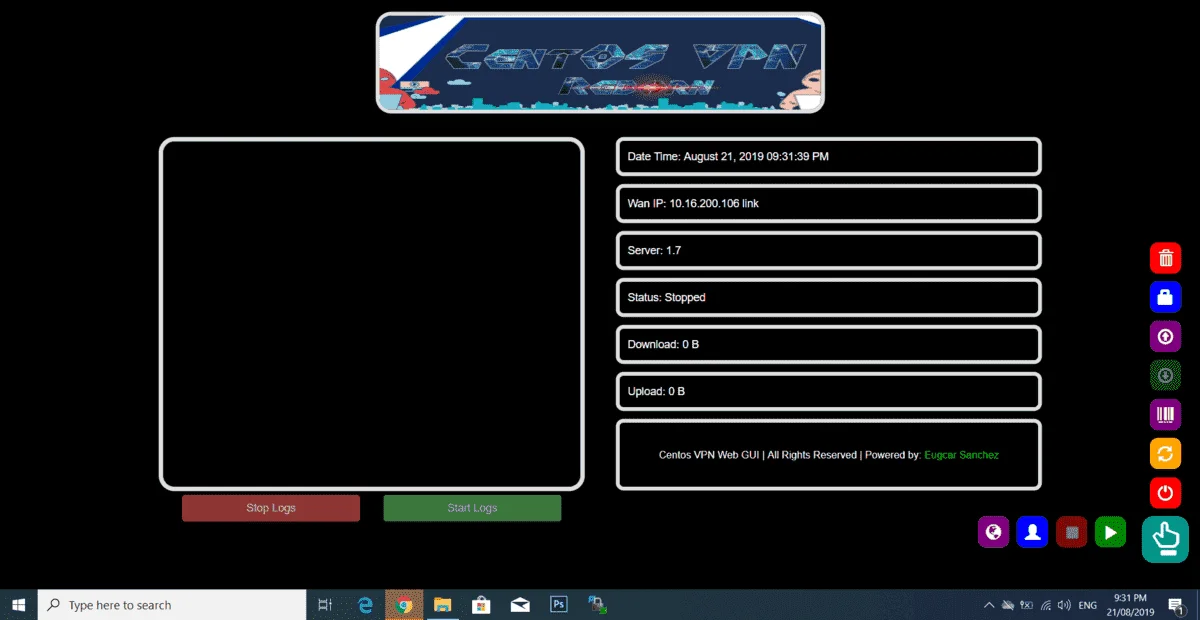The height and width of the screenshot is (620, 1200).
Task: Open Task View on the taskbar
Action: pos(325,605)
